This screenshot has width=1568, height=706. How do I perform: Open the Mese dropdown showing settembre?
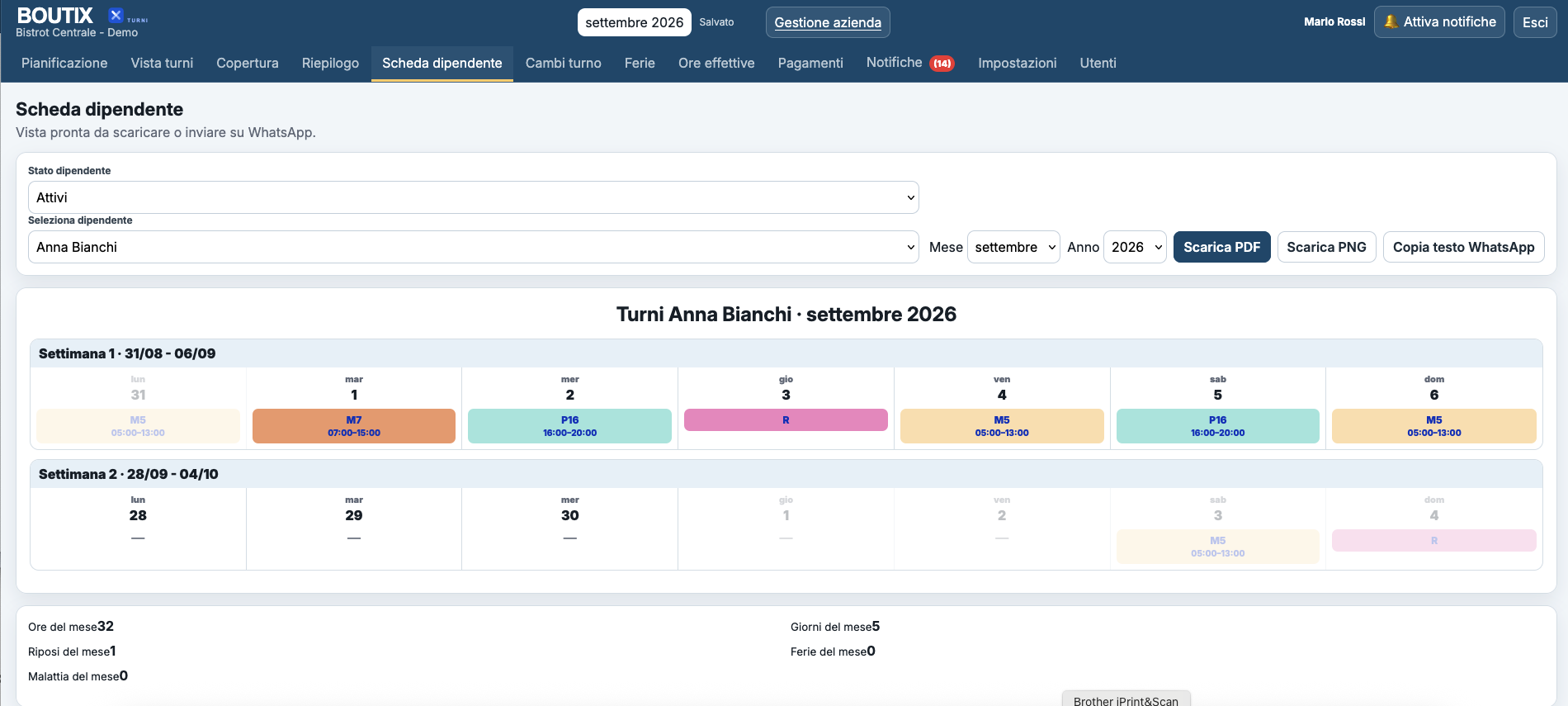point(1013,247)
